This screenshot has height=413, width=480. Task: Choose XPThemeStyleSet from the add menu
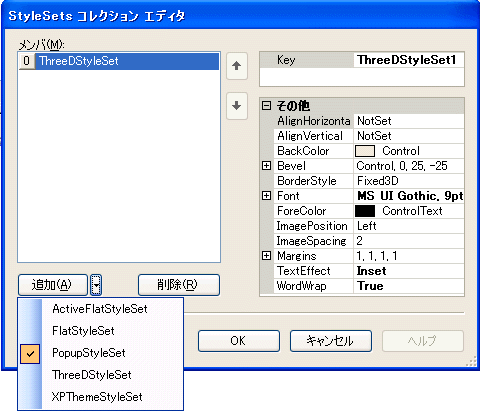(x=100, y=397)
